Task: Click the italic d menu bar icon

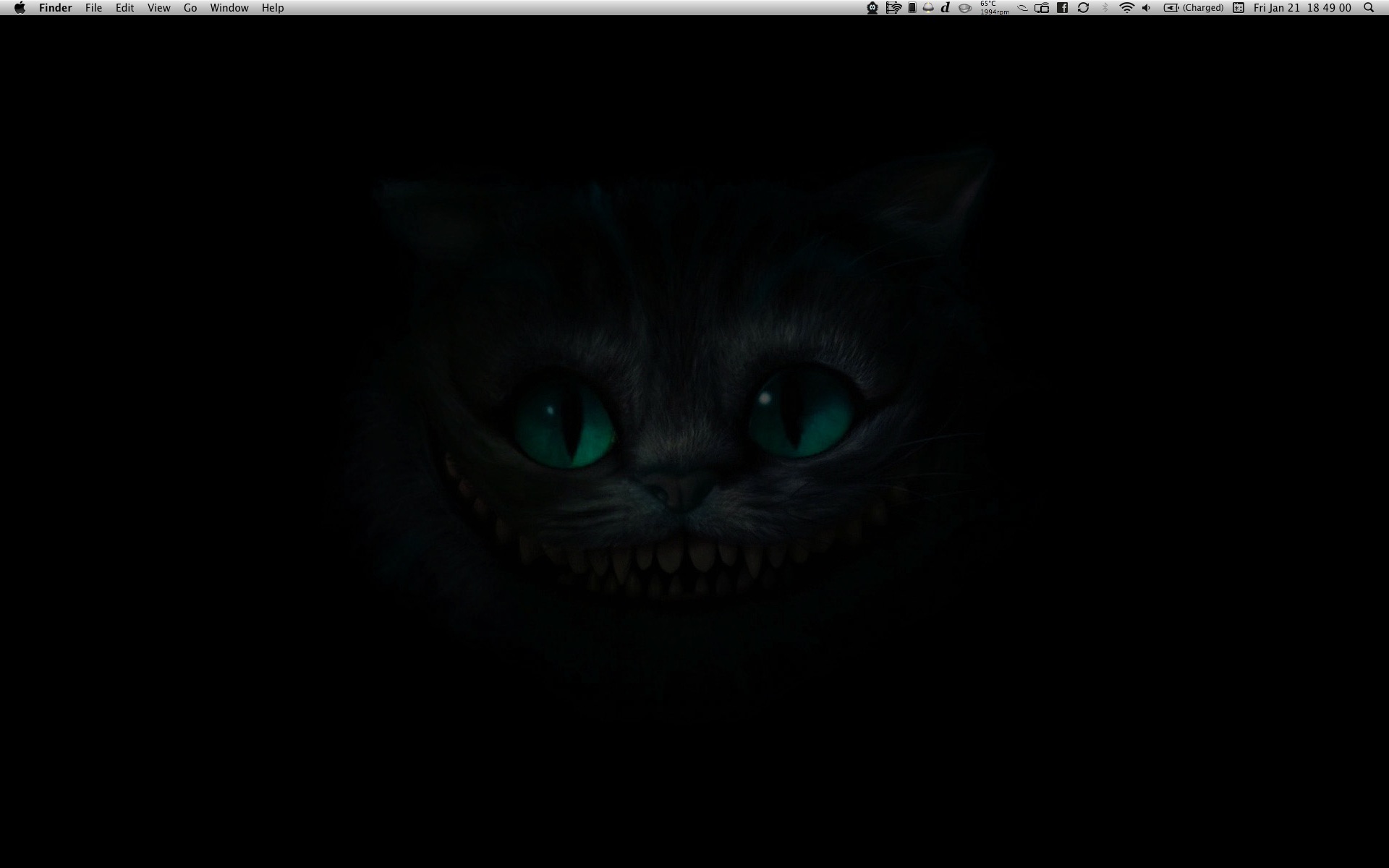Action: click(946, 8)
